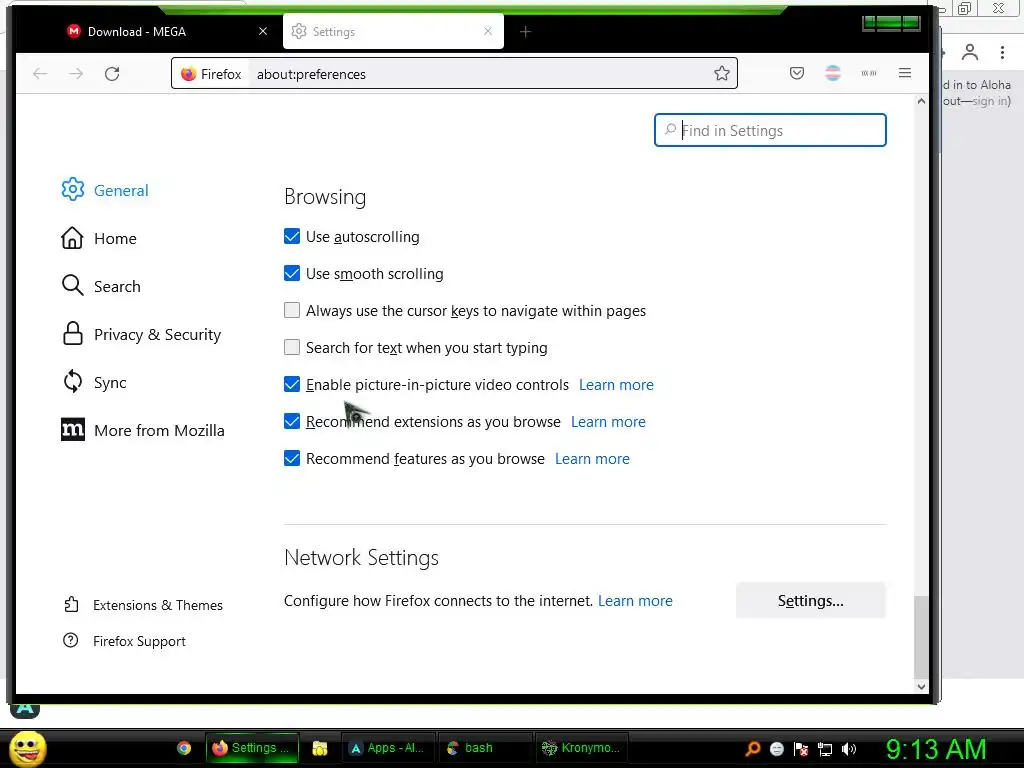Learn more about Firefox network connection
1024x768 pixels.
tap(635, 601)
